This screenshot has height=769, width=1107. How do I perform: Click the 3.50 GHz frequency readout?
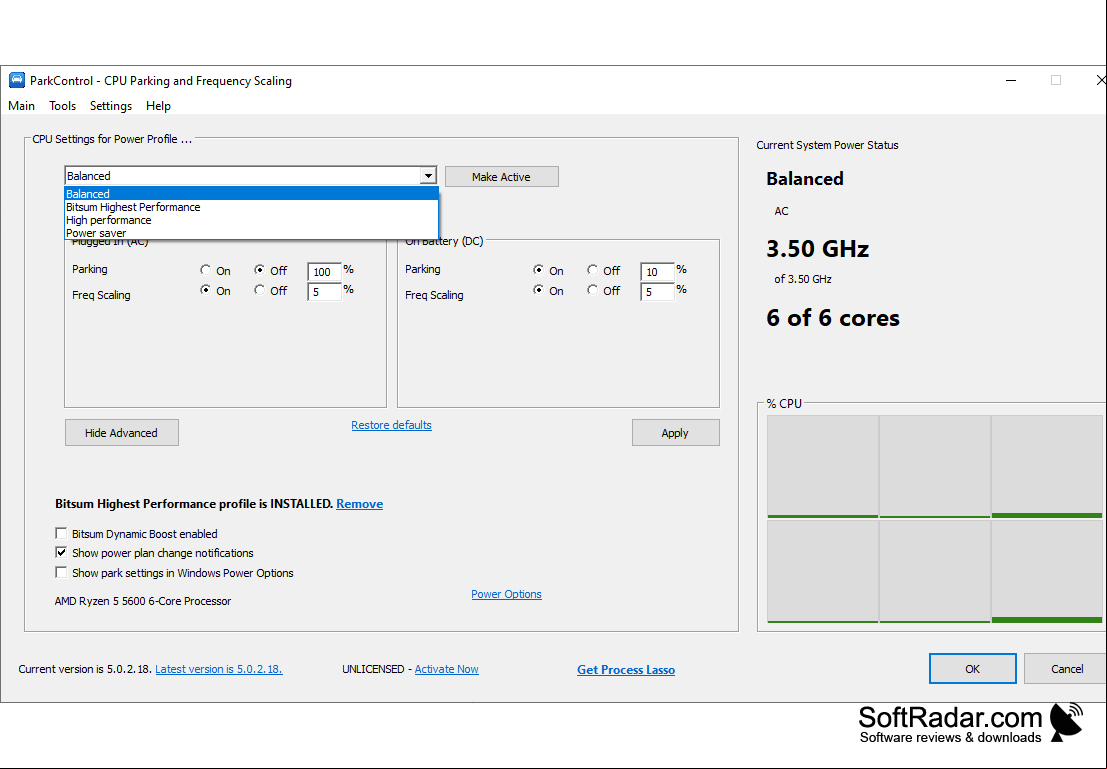coord(818,249)
